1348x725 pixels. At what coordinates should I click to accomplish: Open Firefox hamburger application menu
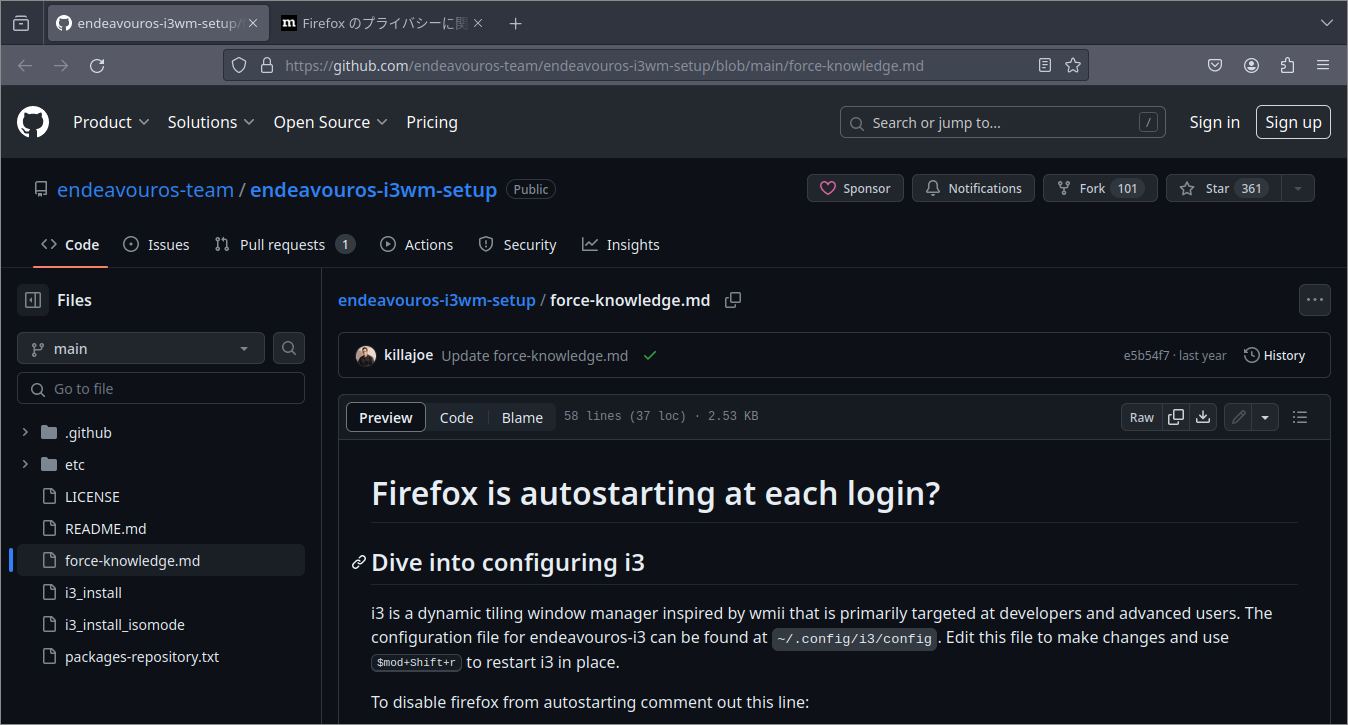(1323, 65)
